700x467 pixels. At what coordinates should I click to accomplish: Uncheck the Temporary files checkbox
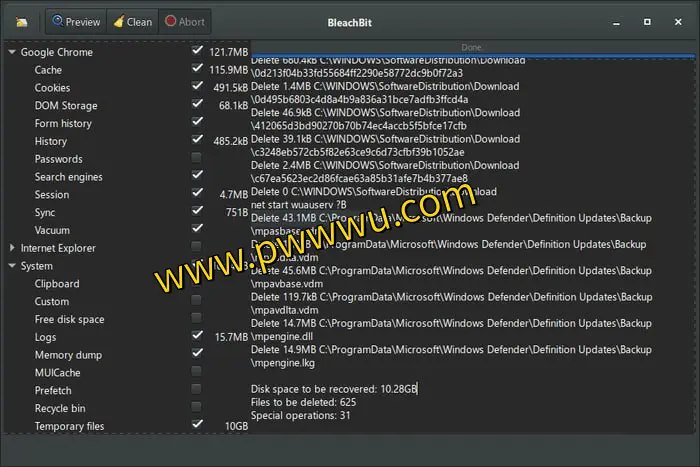tap(197, 424)
